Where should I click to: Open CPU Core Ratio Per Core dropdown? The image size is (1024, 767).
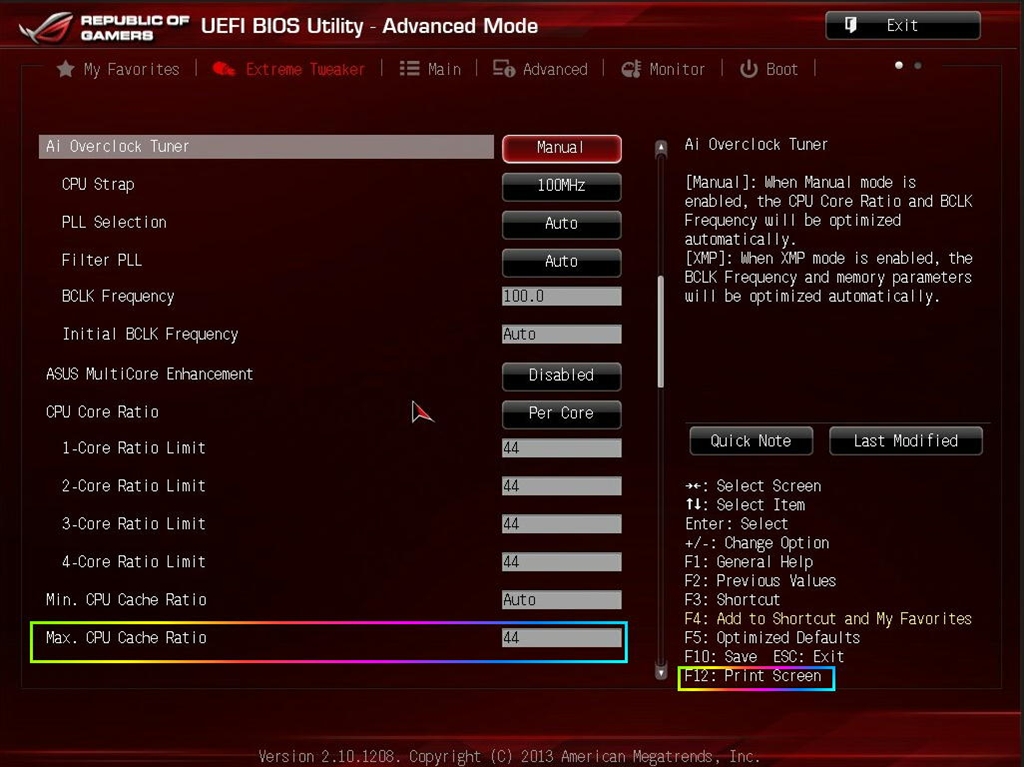(x=562, y=414)
